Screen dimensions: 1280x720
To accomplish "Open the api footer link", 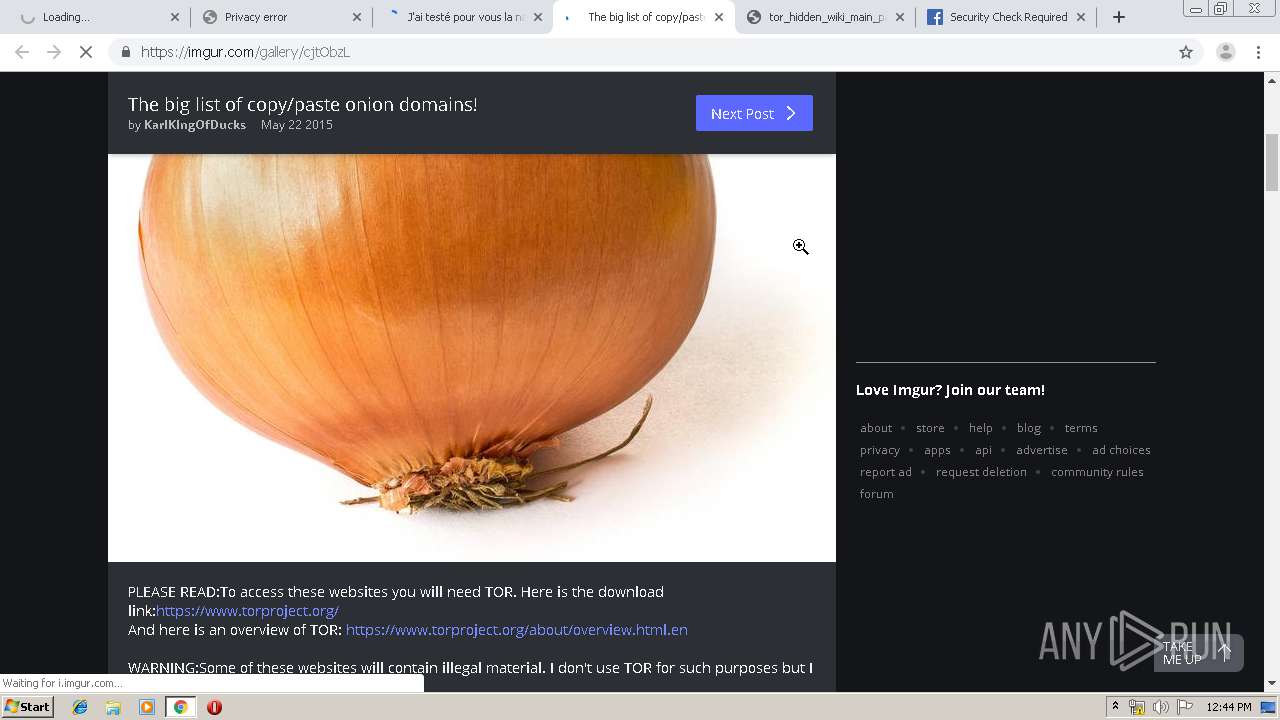I will pos(984,450).
